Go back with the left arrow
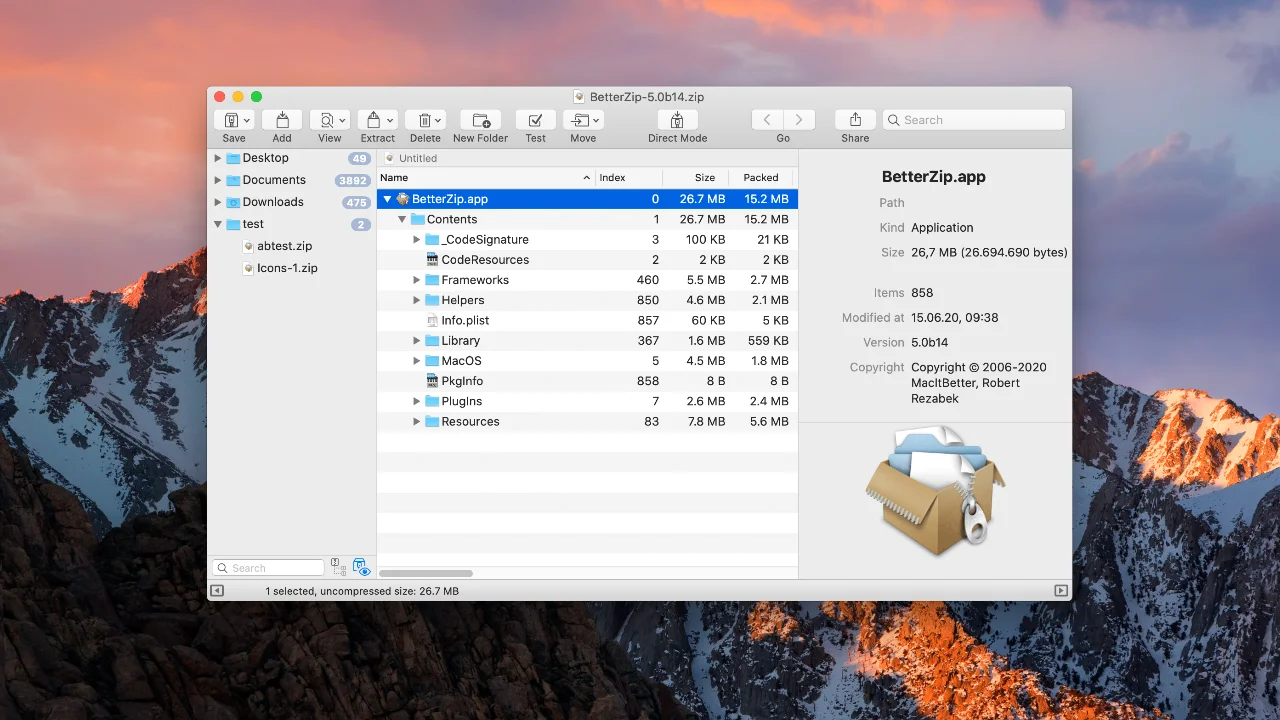This screenshot has width=1280, height=720. tap(767, 120)
